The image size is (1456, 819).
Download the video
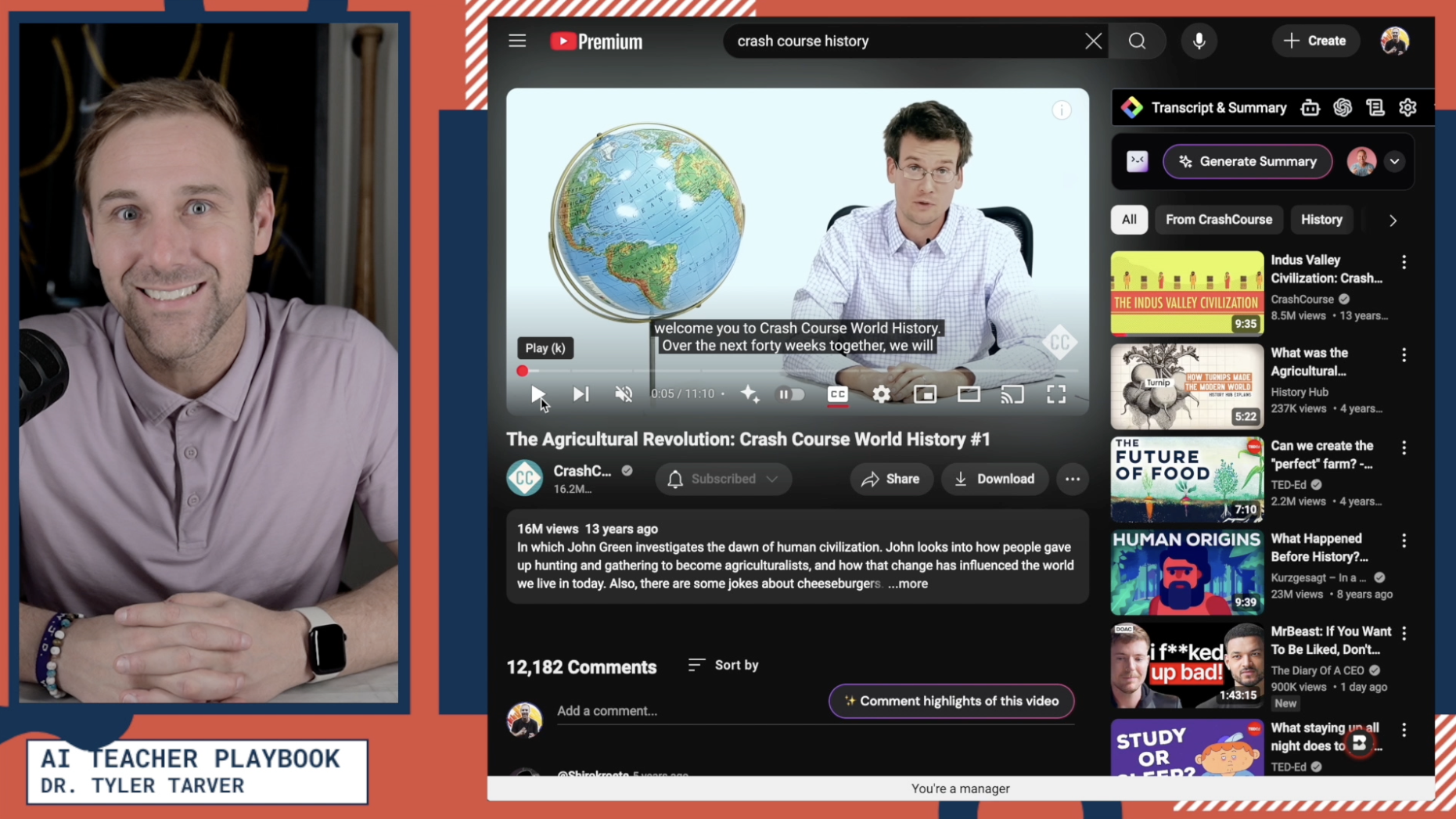click(x=994, y=479)
